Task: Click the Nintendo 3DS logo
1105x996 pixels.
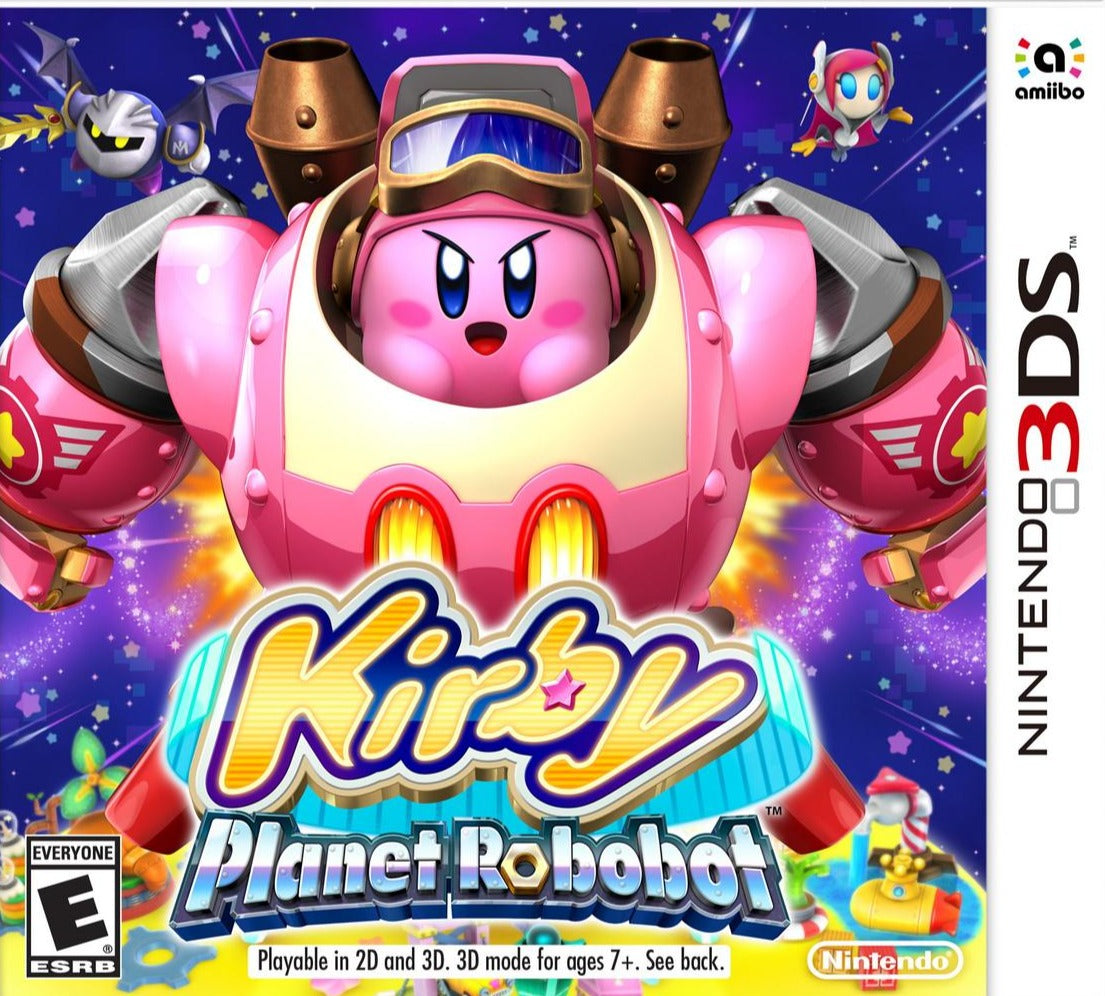Action: [x=1049, y=504]
